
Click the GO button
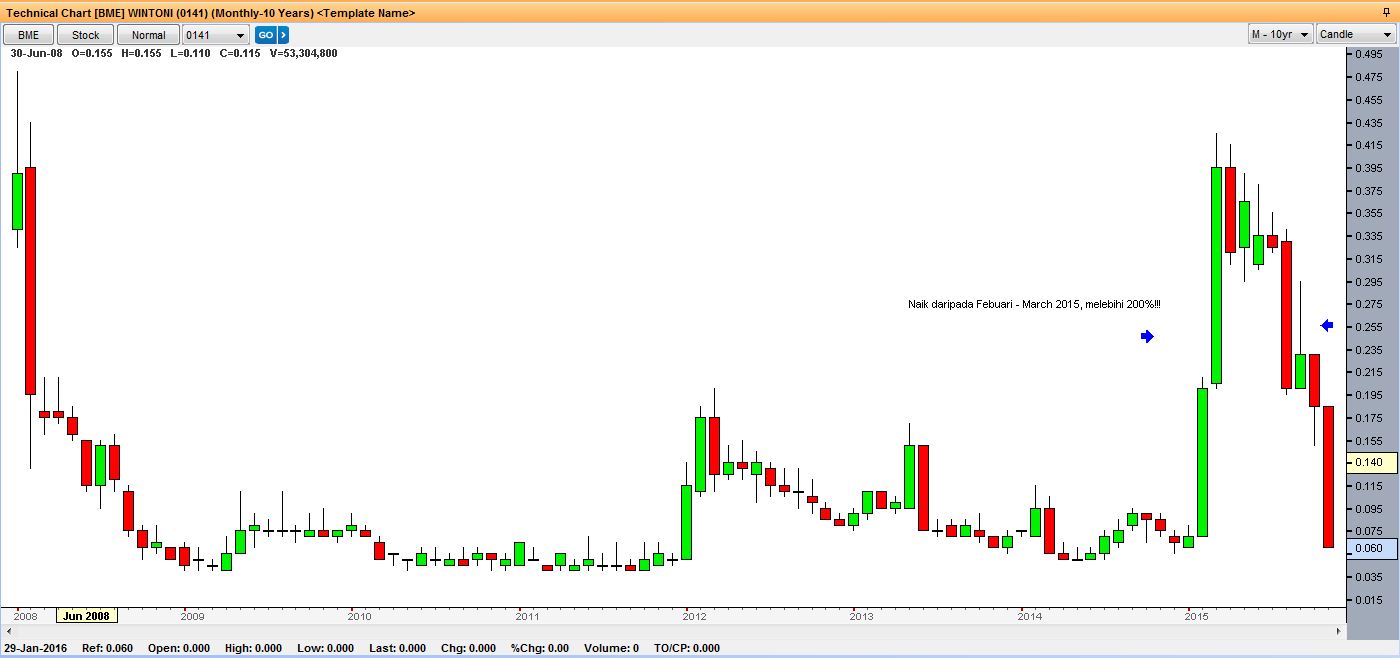tap(266, 35)
